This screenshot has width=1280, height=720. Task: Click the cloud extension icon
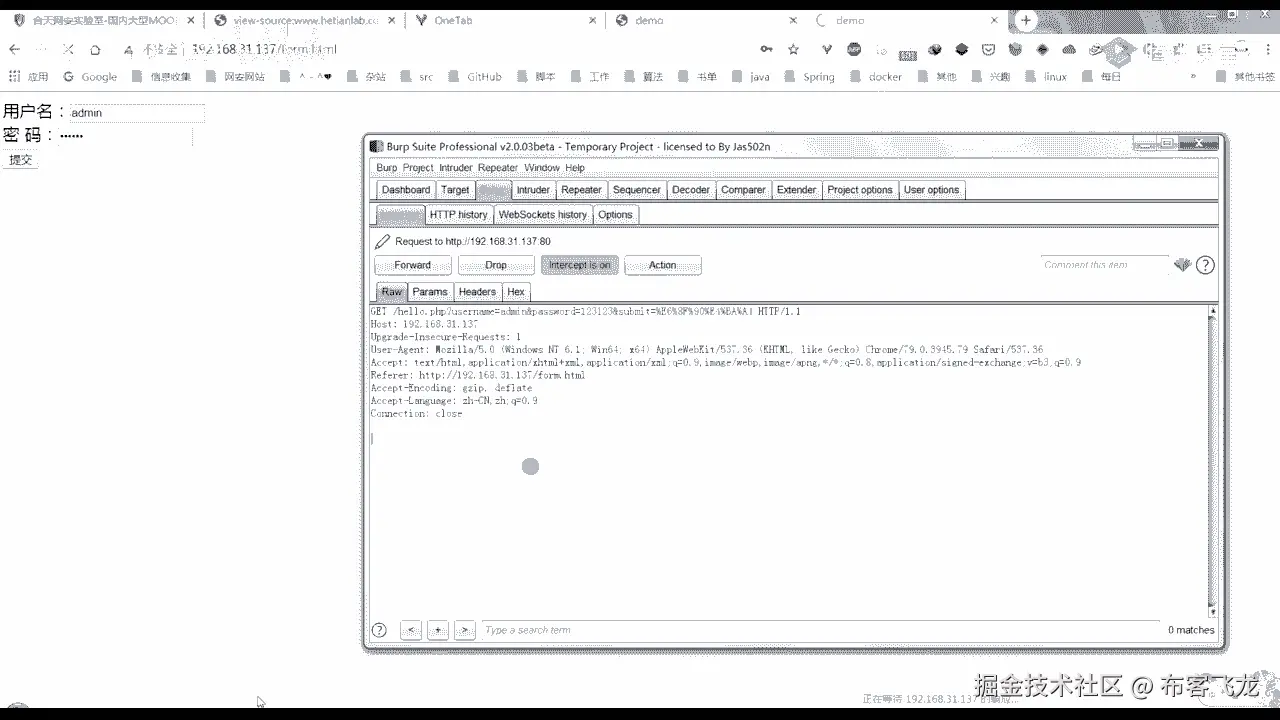click(1069, 49)
